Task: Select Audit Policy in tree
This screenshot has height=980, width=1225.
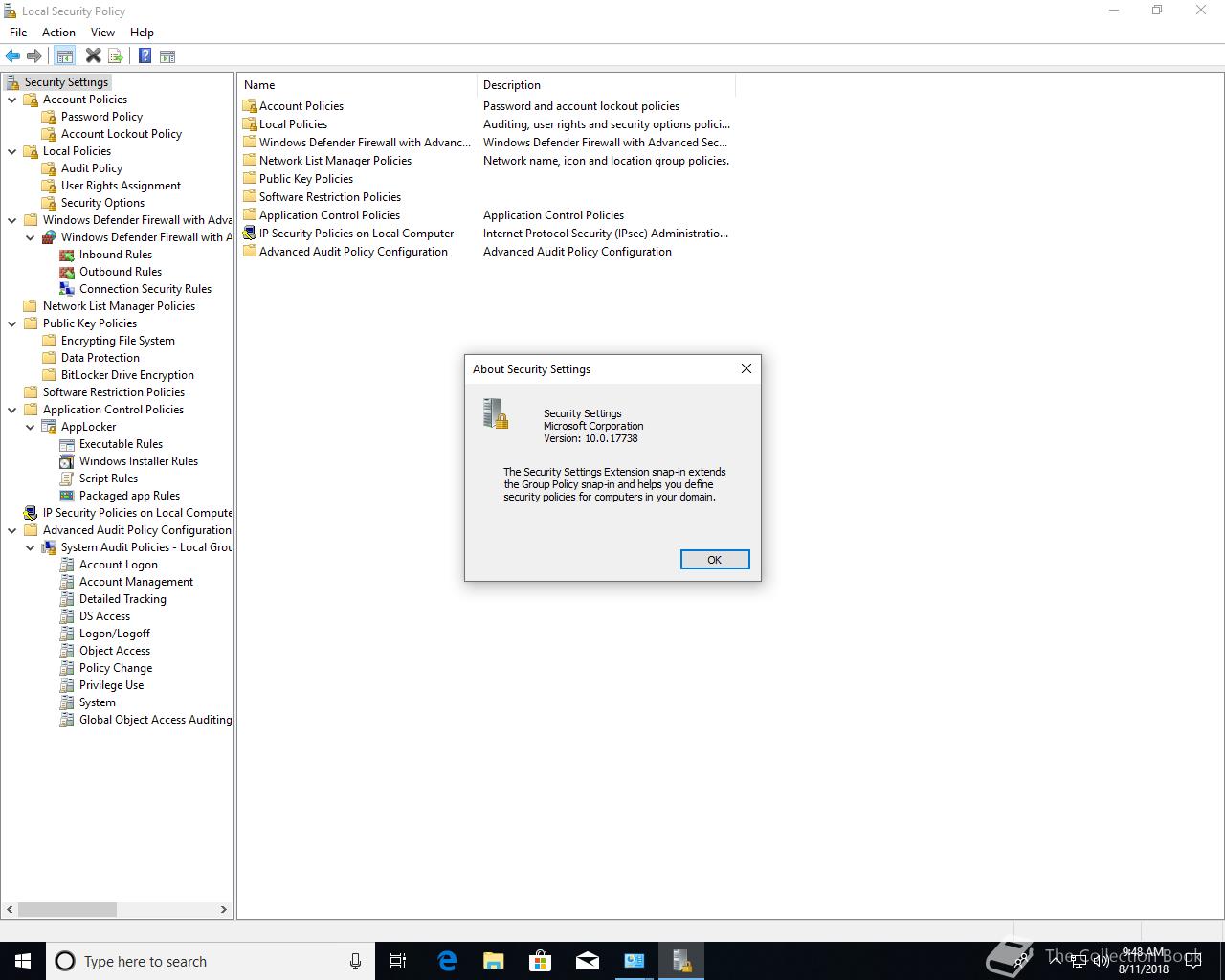Action: point(92,168)
